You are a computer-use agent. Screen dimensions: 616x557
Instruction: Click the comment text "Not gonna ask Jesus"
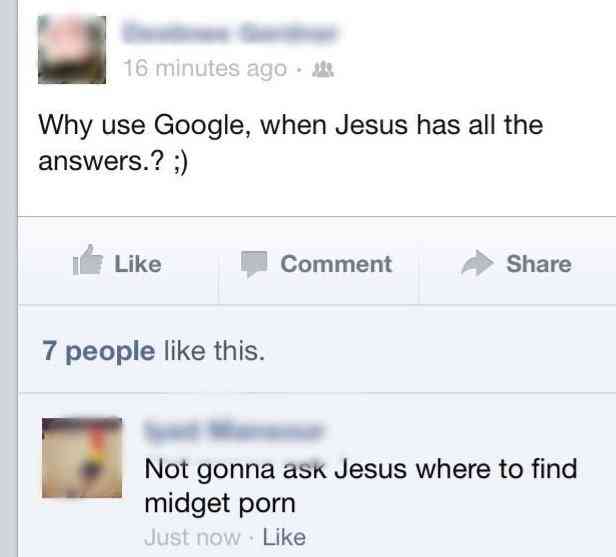[275, 469]
